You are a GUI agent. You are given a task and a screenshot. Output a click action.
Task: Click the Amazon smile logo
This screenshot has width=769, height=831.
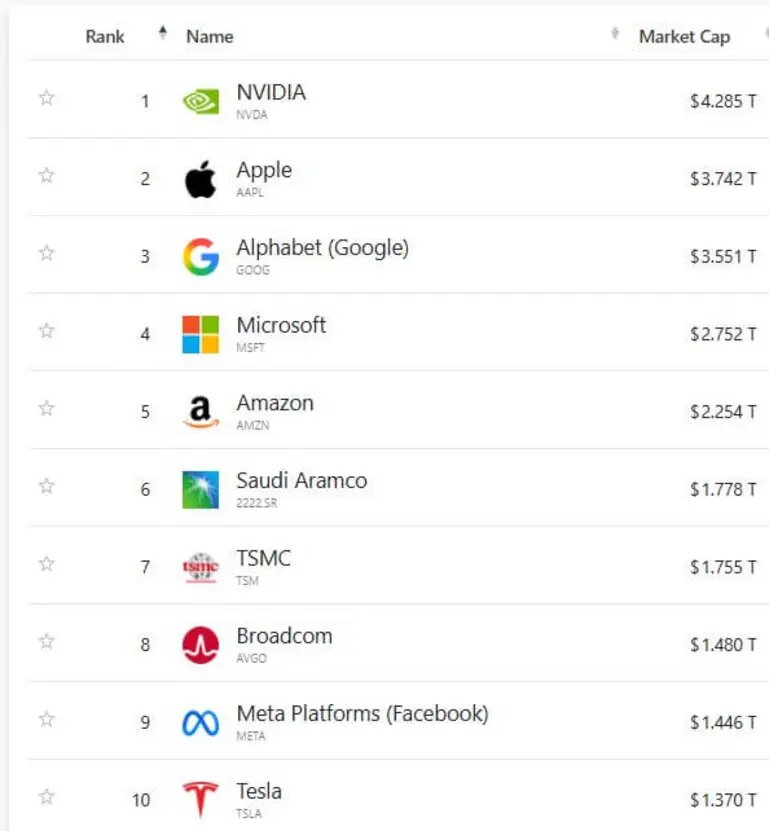coord(200,412)
